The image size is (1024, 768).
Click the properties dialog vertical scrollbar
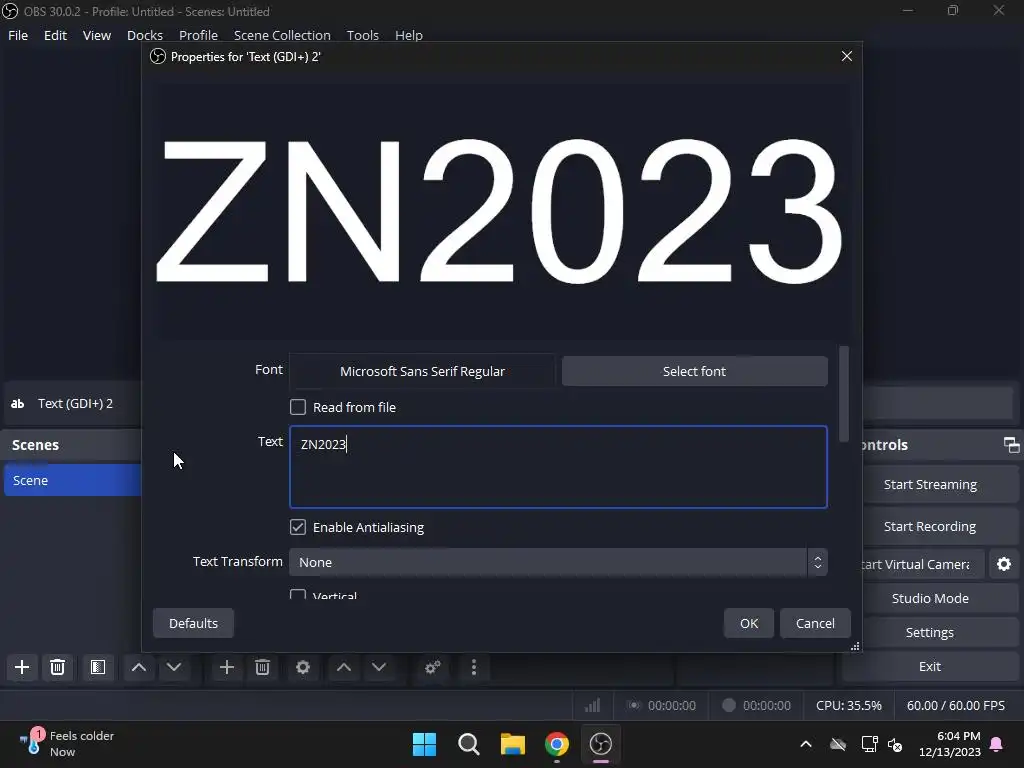pos(844,394)
